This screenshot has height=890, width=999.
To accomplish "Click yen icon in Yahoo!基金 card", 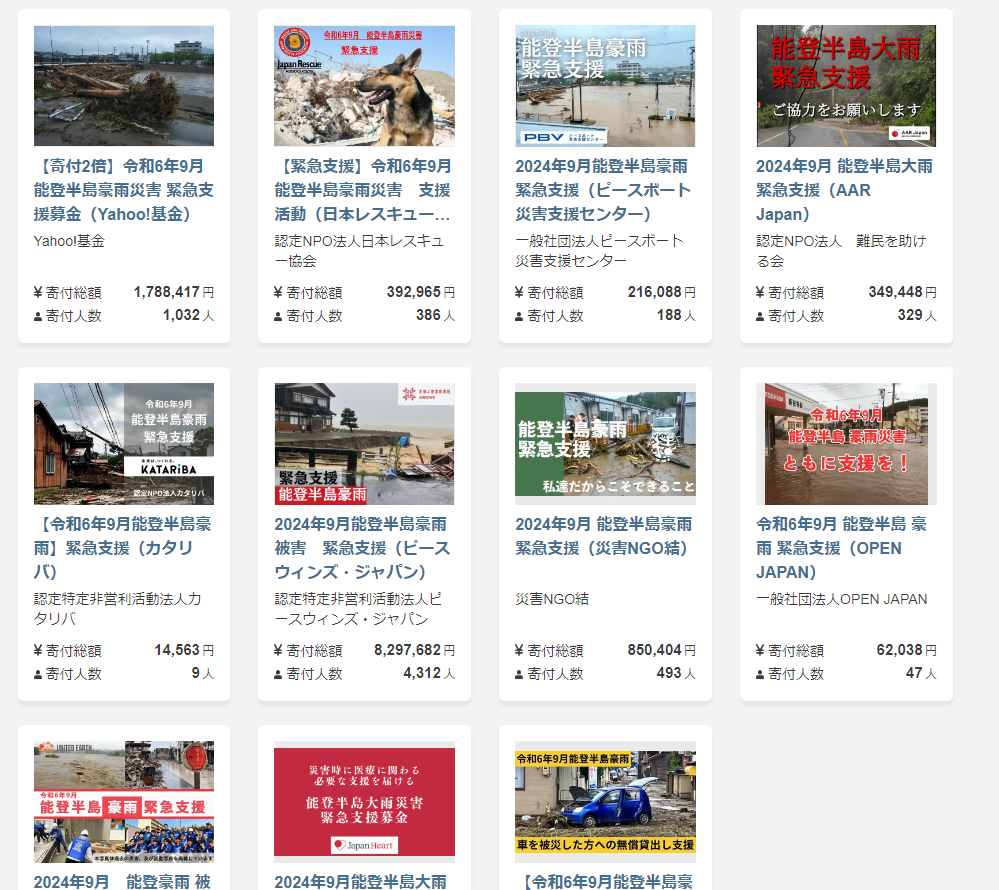I will point(38,293).
